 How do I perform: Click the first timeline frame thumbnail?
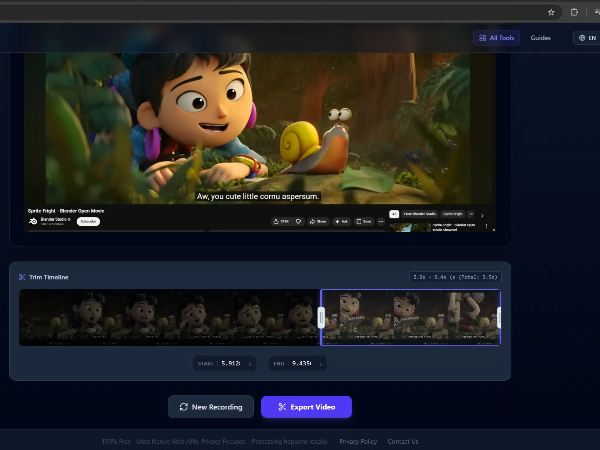coord(46,318)
